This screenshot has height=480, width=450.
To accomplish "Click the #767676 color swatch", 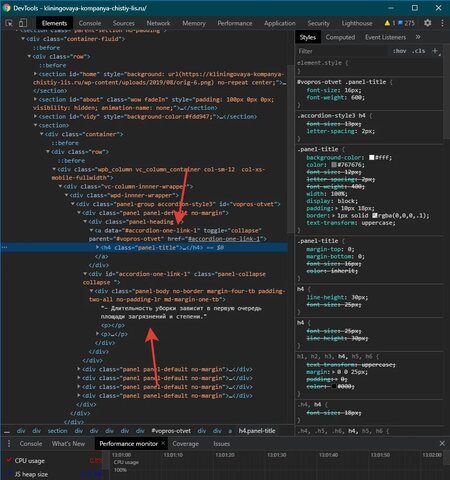I will 334,165.
